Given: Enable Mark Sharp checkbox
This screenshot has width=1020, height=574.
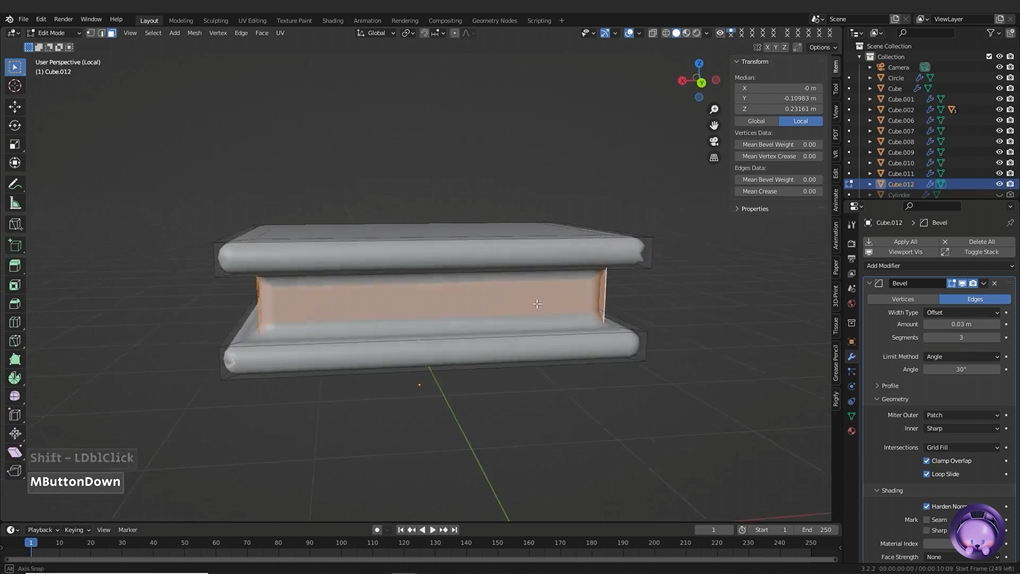Looking at the screenshot, I should 926,530.
